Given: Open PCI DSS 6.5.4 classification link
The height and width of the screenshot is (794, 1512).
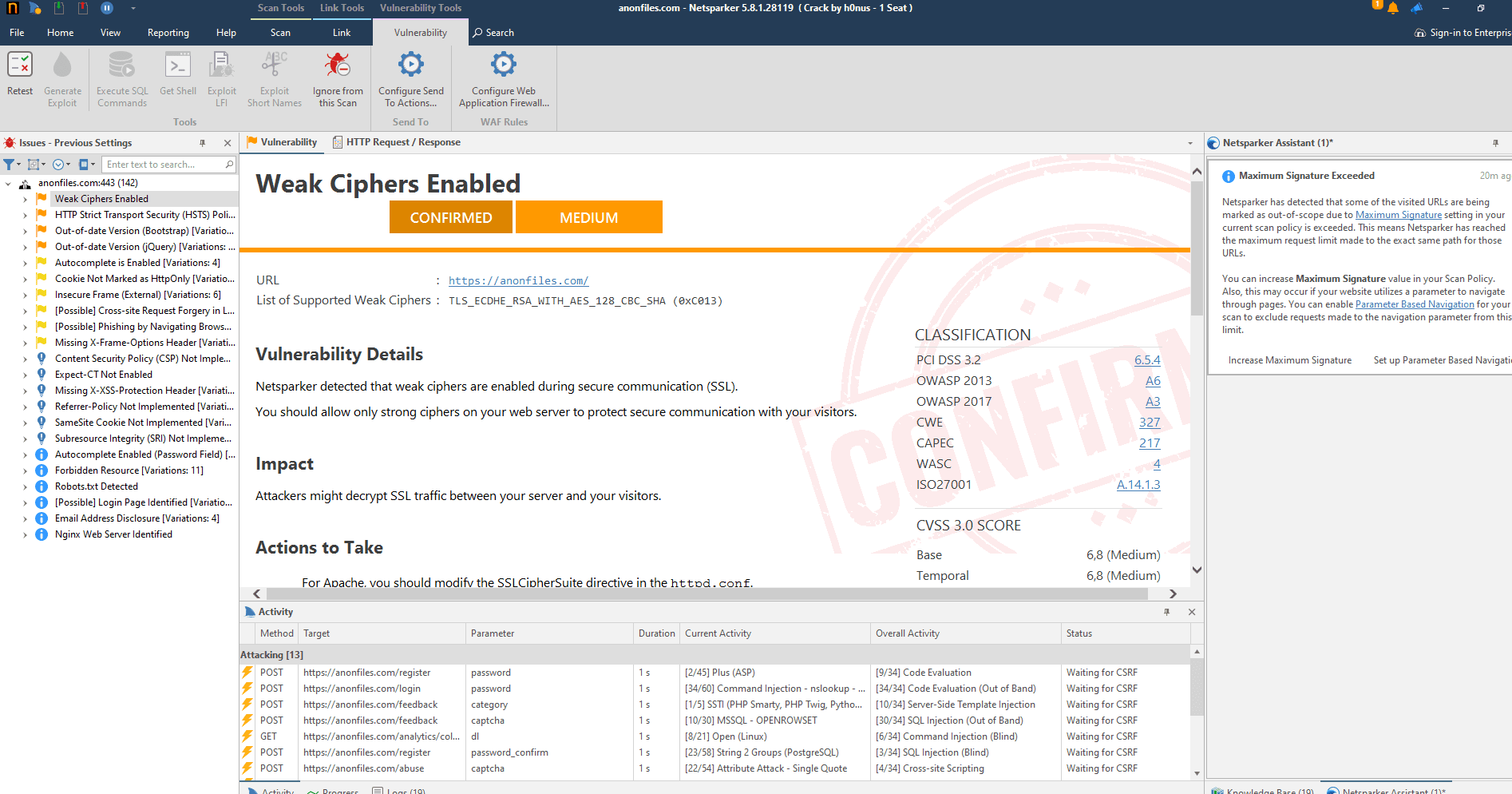Looking at the screenshot, I should [x=1147, y=360].
